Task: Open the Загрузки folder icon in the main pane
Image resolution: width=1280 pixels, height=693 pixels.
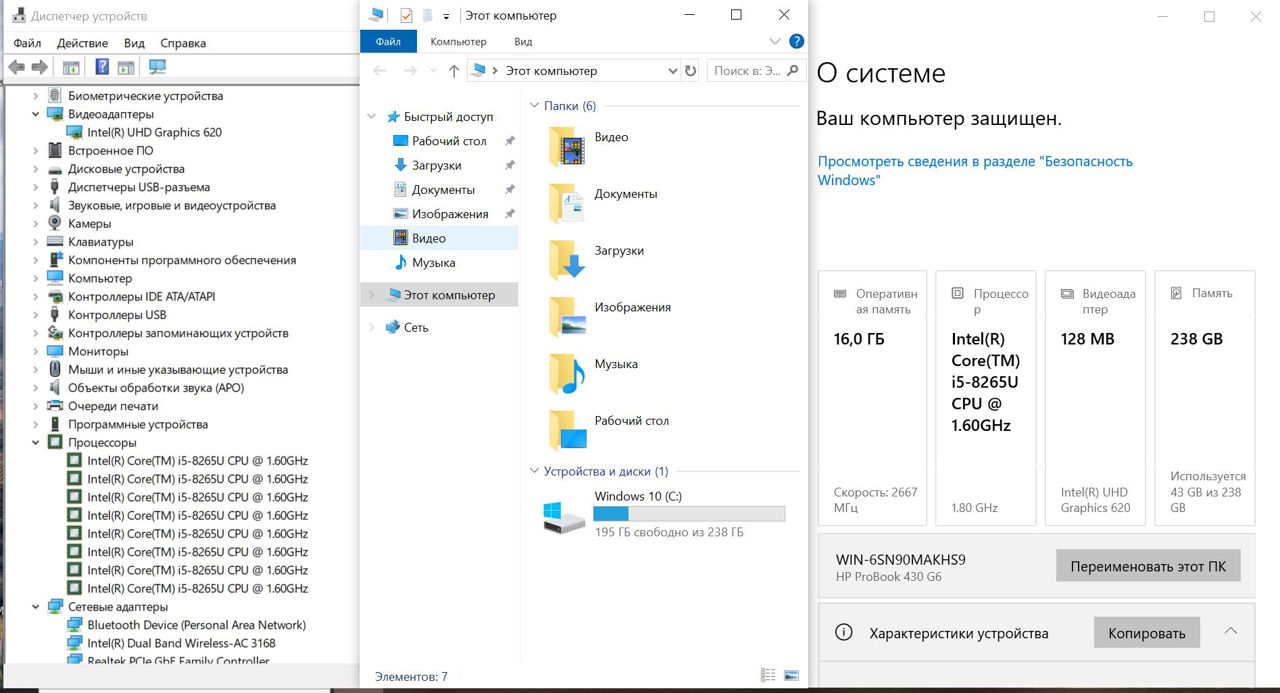Action: [x=568, y=259]
